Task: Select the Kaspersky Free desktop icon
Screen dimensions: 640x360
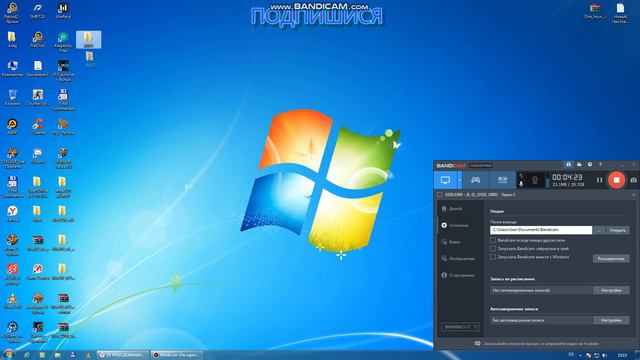Action: 63,42
